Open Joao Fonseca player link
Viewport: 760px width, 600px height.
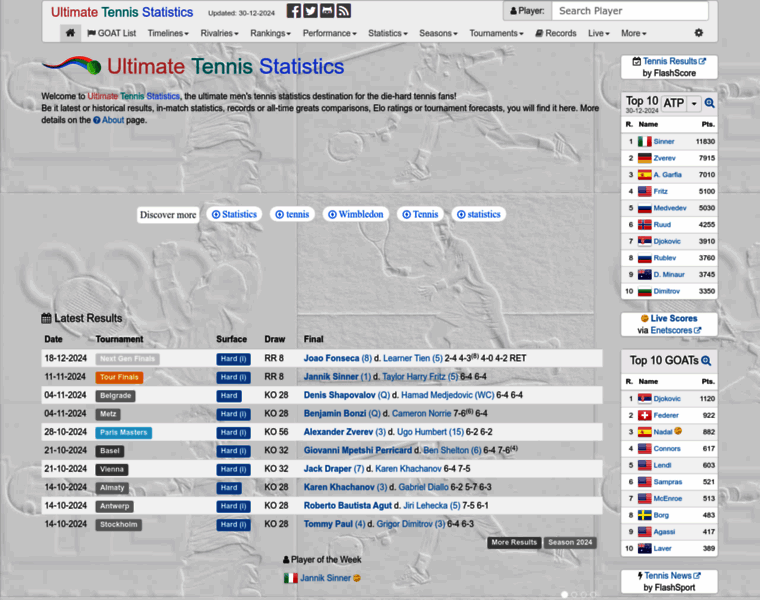tap(332, 358)
